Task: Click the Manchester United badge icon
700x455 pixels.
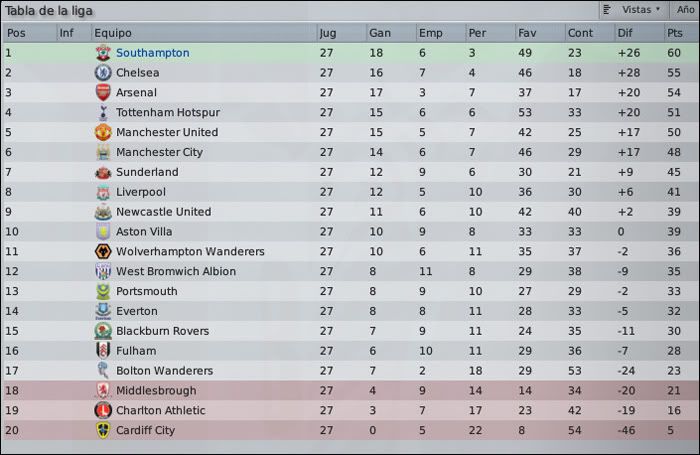Action: [x=103, y=132]
